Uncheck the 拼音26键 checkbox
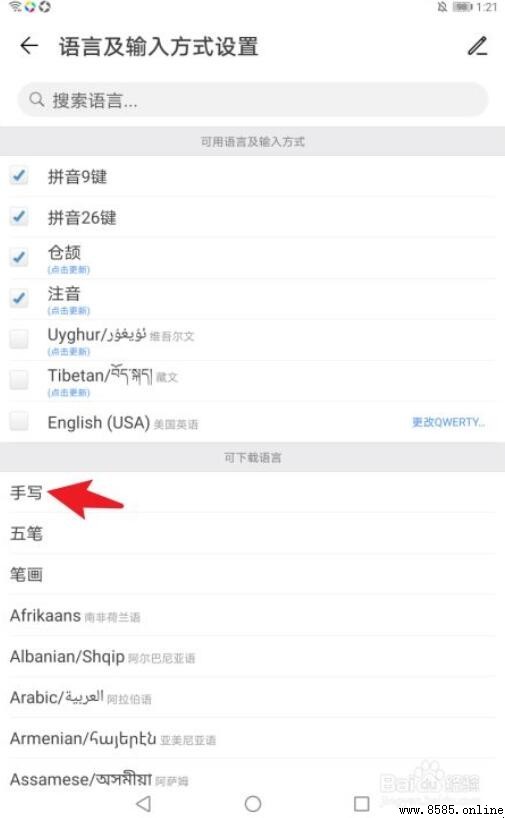The image size is (505, 818). (x=19, y=216)
